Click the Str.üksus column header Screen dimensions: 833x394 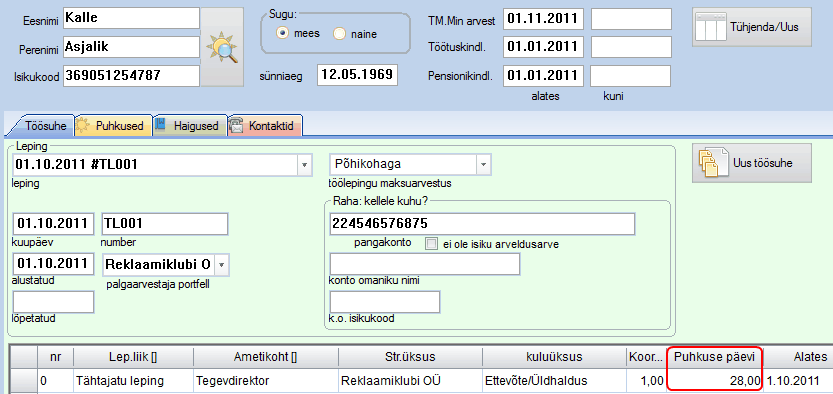(x=410, y=358)
